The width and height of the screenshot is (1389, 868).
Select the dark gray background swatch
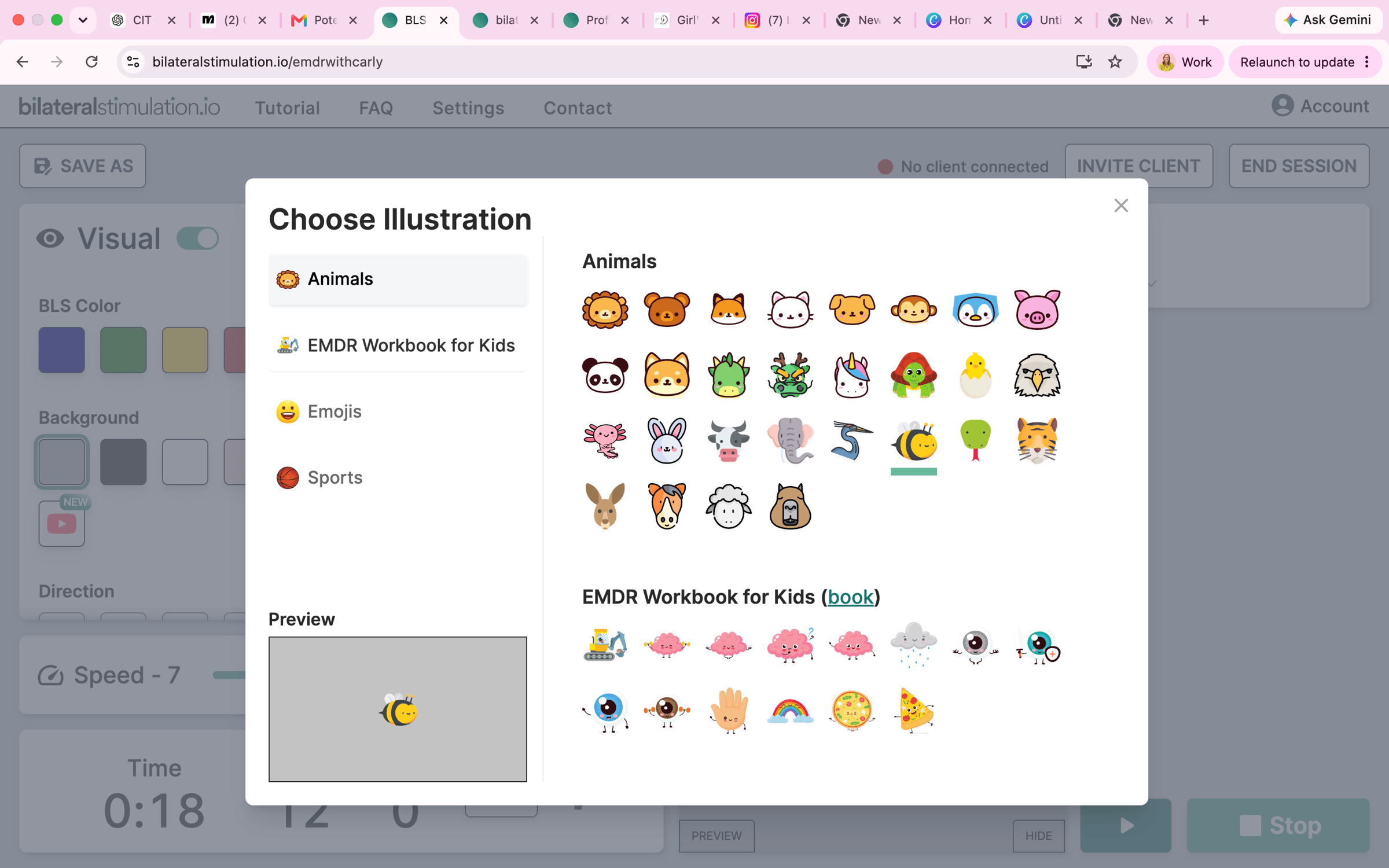coord(123,462)
